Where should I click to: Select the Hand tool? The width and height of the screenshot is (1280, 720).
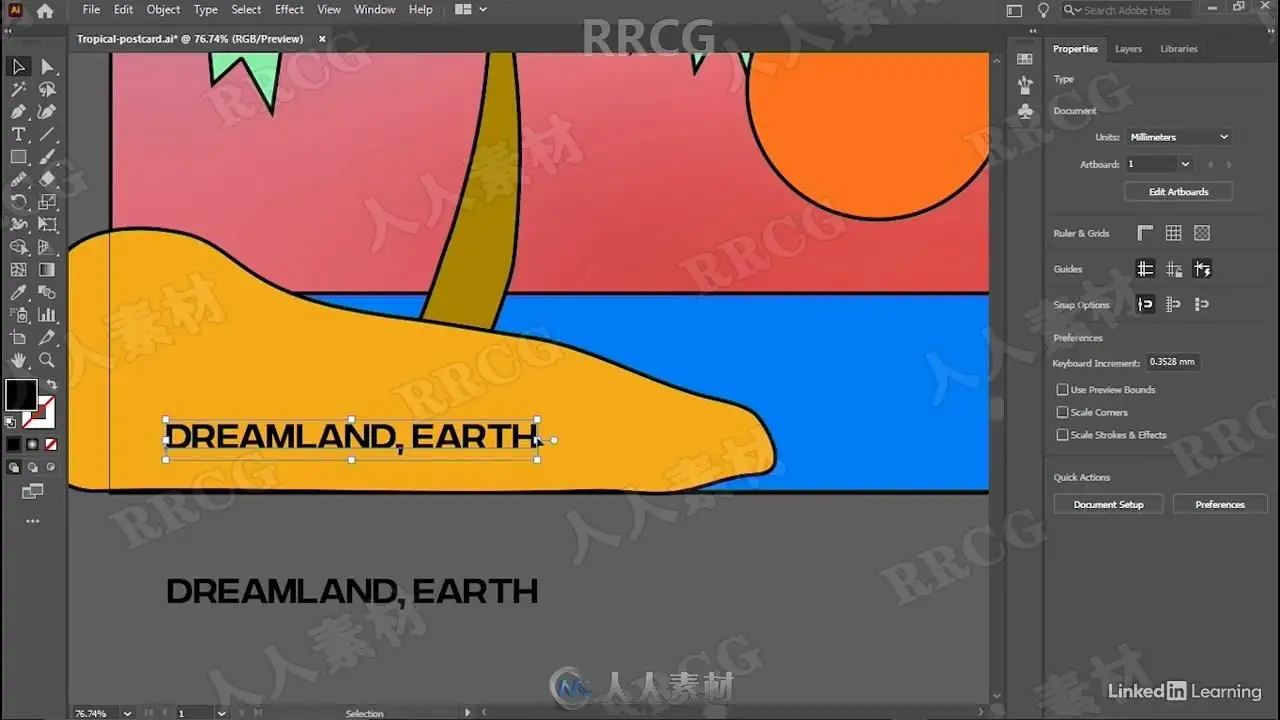(x=18, y=361)
